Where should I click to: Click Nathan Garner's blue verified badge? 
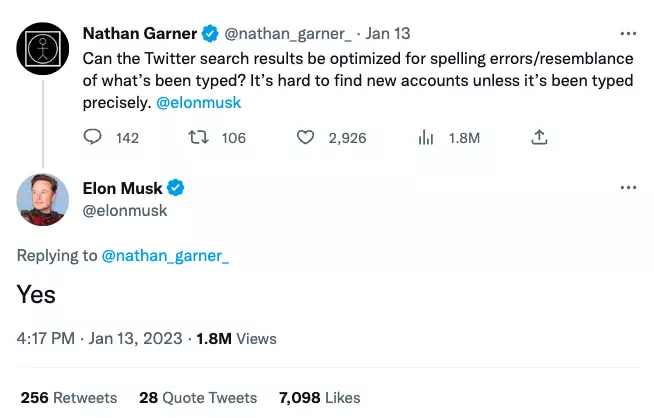[210, 33]
